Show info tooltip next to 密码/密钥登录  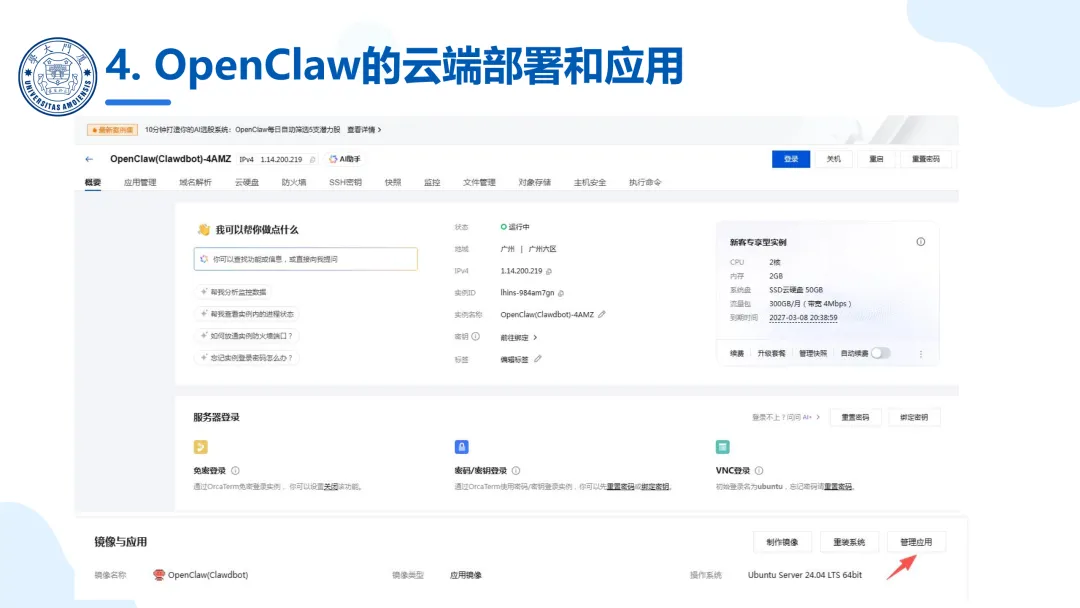pyautogui.click(x=516, y=471)
